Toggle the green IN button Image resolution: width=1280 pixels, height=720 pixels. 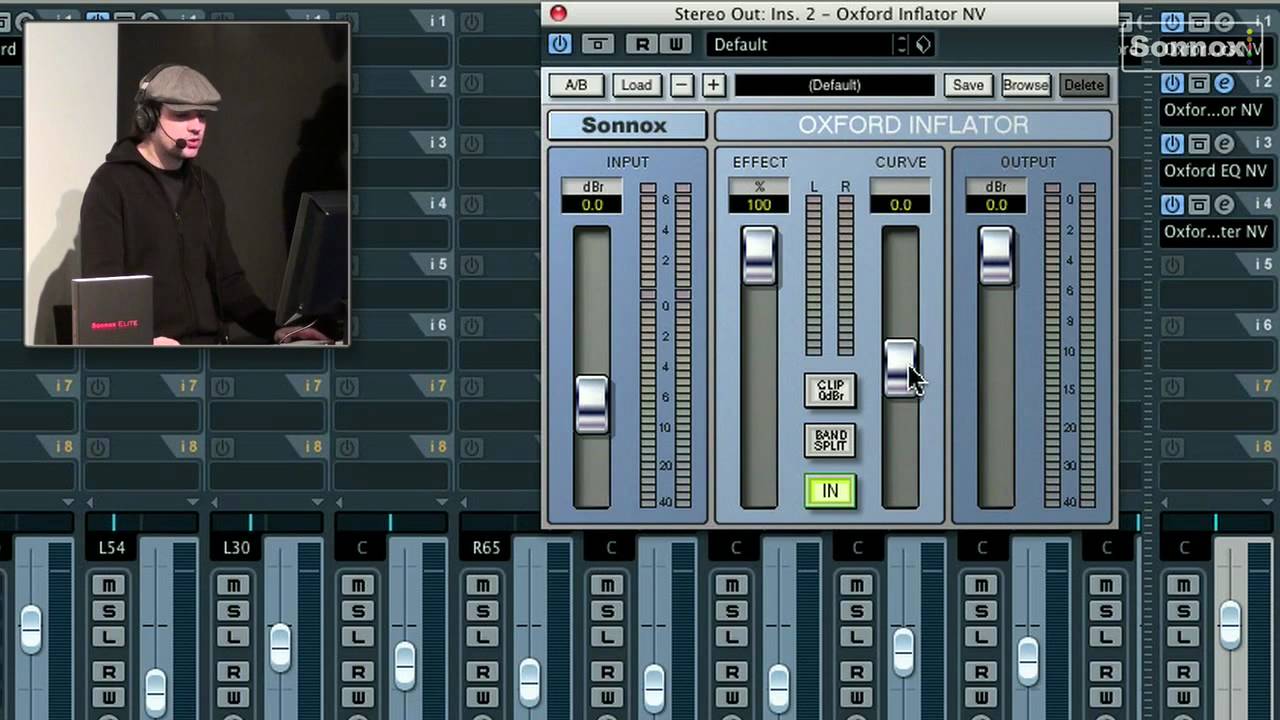830,491
